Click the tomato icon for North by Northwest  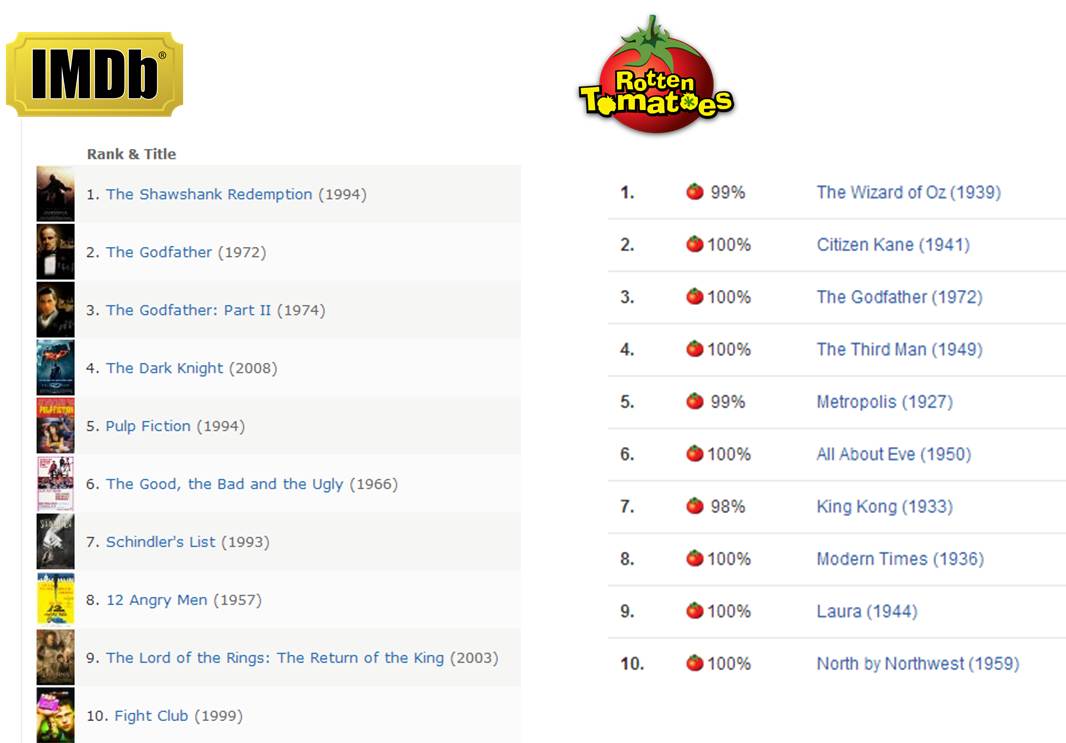[x=695, y=663]
